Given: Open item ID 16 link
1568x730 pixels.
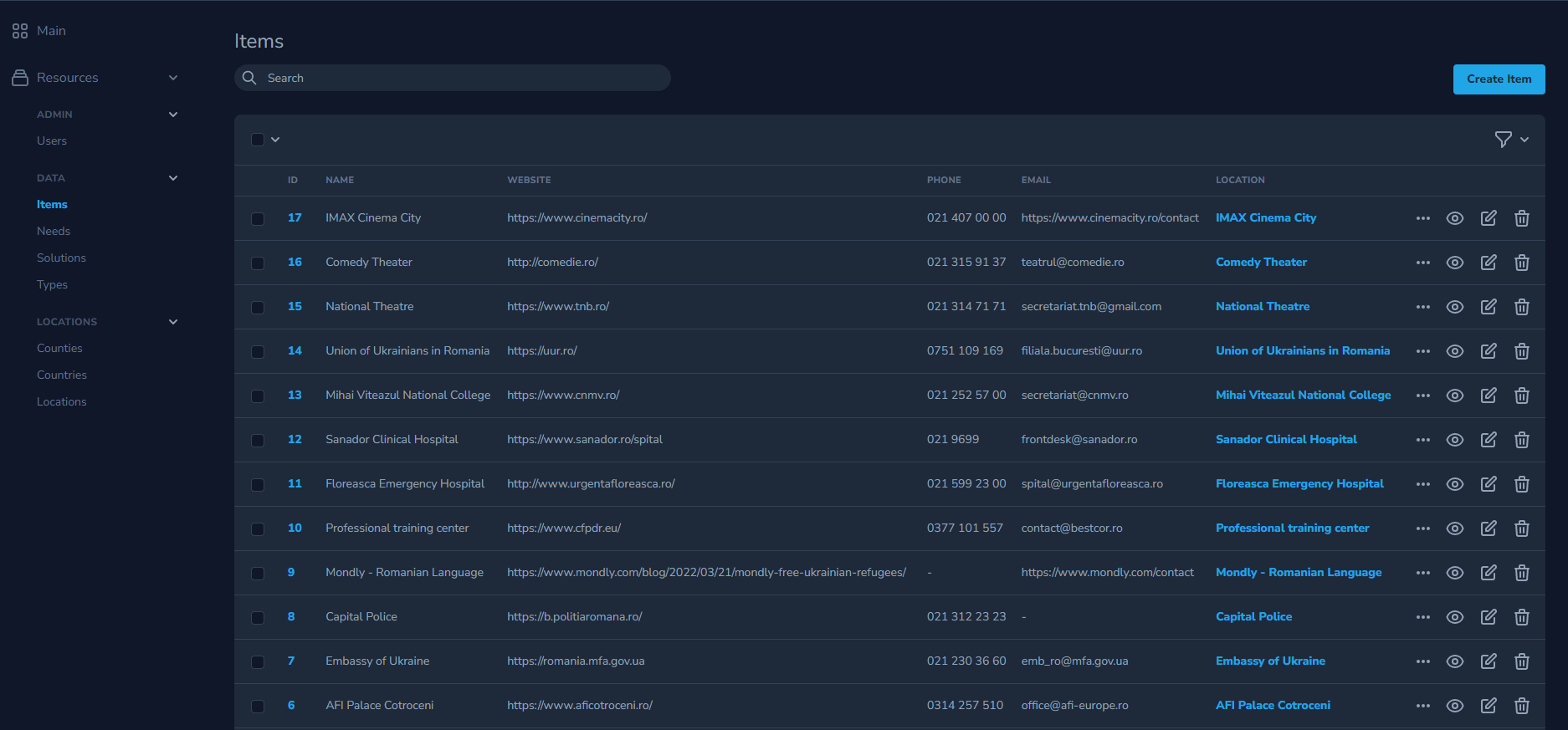Looking at the screenshot, I should pyautogui.click(x=295, y=262).
